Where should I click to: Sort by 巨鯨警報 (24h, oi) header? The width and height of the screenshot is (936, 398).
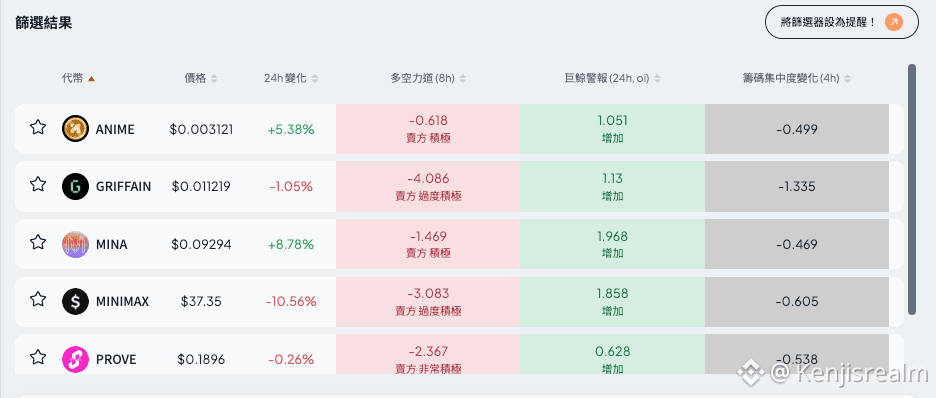pyautogui.click(x=612, y=78)
